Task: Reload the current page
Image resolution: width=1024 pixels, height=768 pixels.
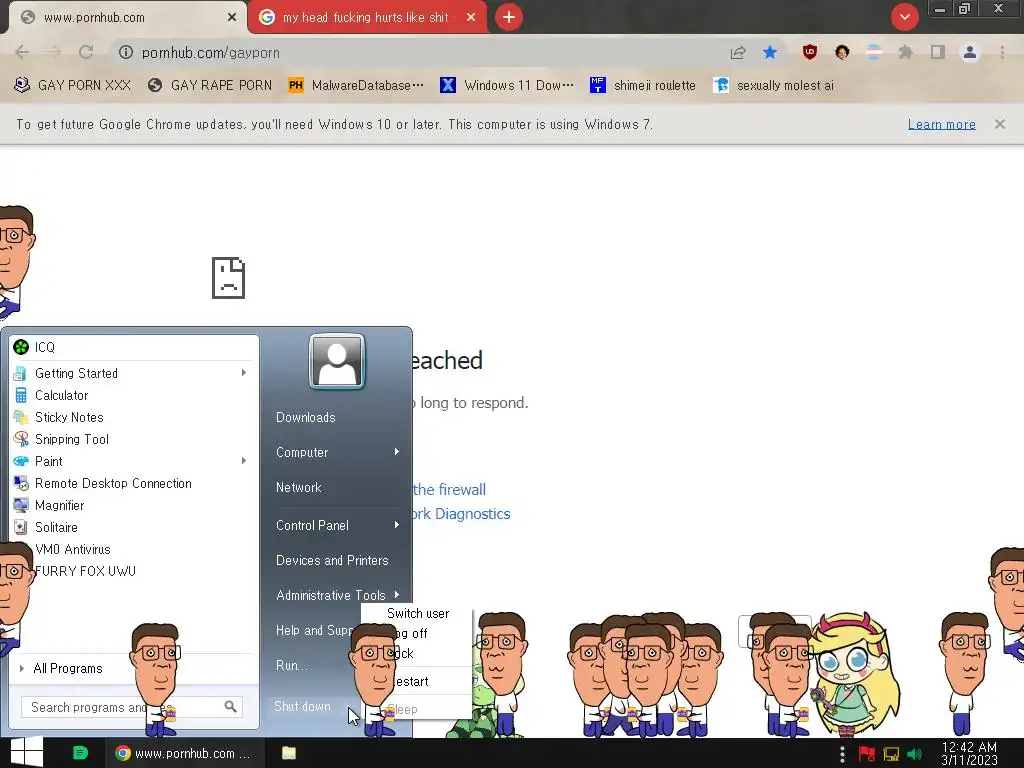Action: click(86, 52)
